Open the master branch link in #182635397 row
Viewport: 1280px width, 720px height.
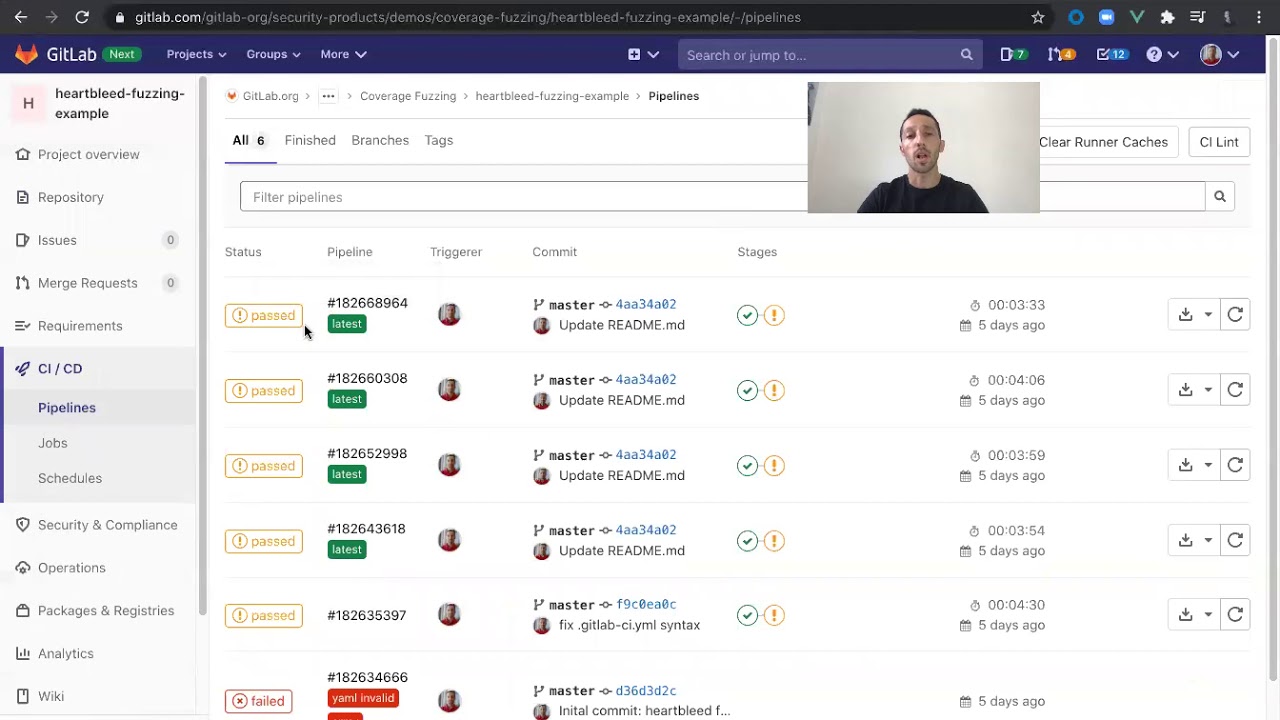tap(571, 605)
